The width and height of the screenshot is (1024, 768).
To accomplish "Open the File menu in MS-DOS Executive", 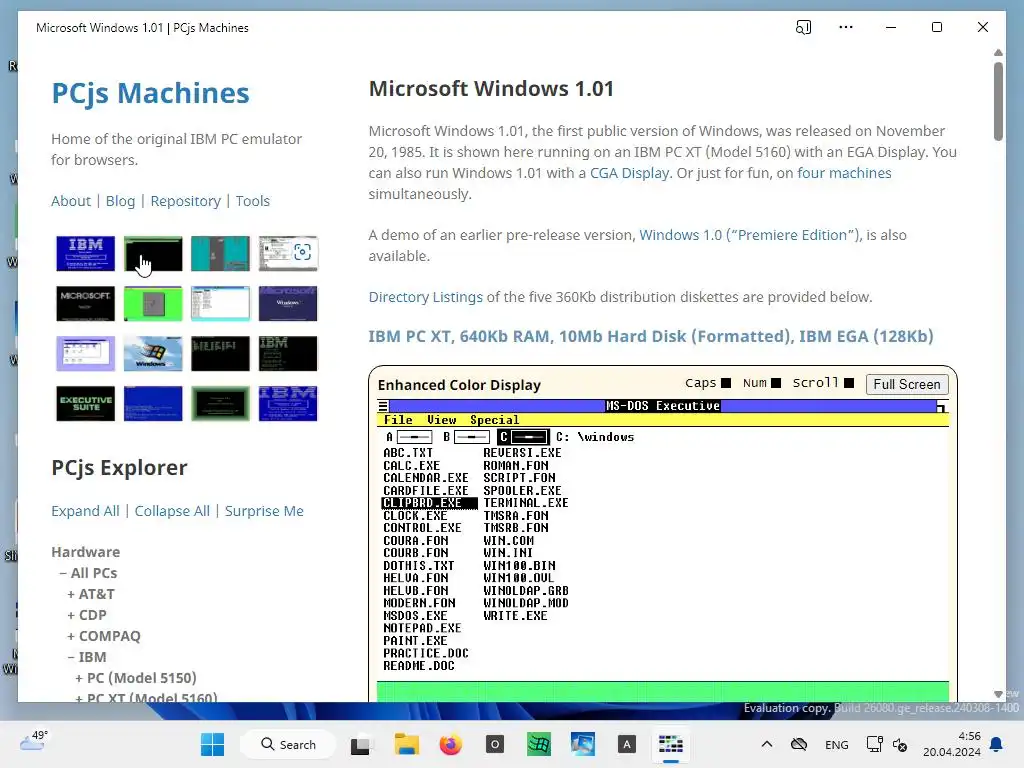I will pos(398,420).
